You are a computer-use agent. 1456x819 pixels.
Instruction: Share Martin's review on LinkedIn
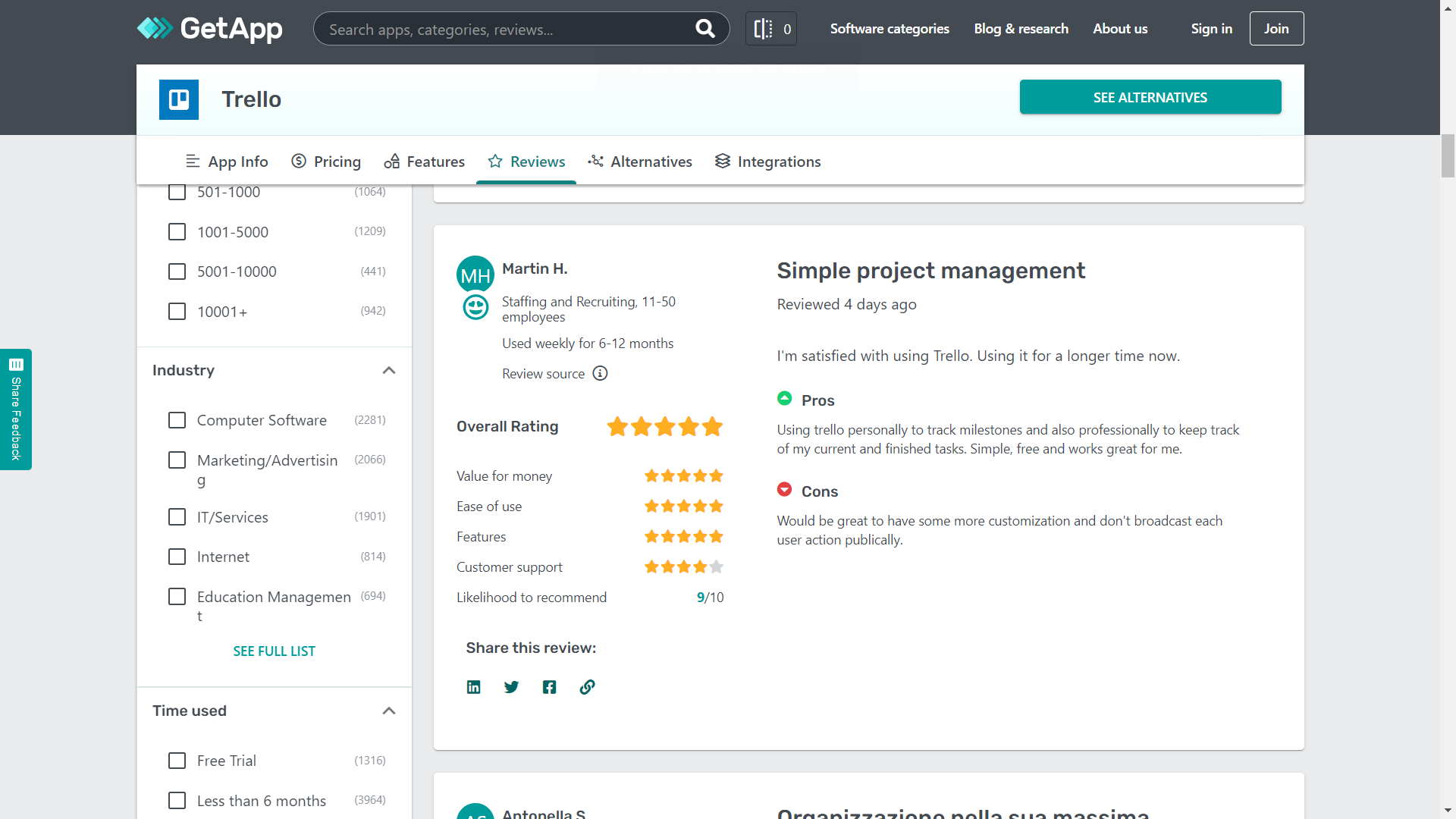(x=473, y=687)
